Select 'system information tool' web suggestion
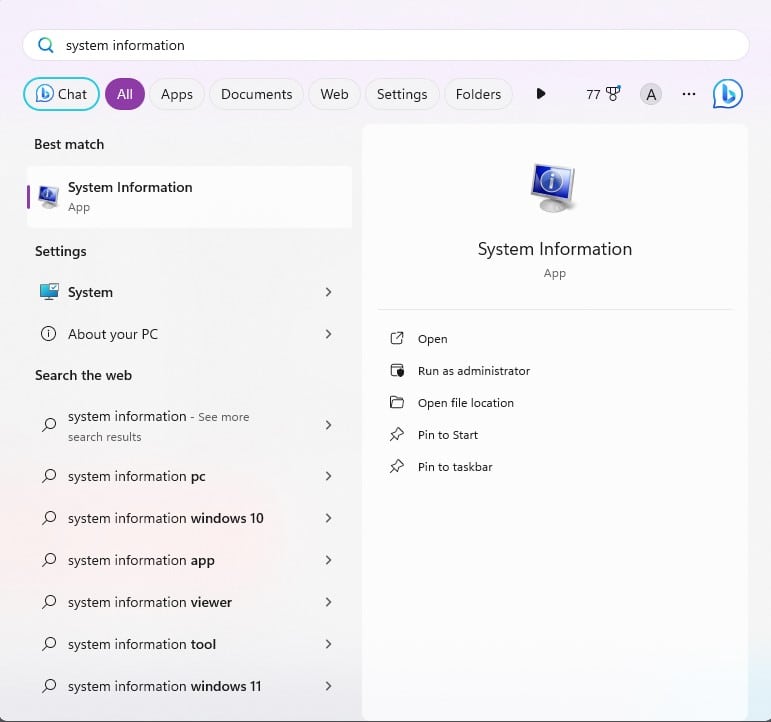771x722 pixels. pyautogui.click(x=190, y=644)
